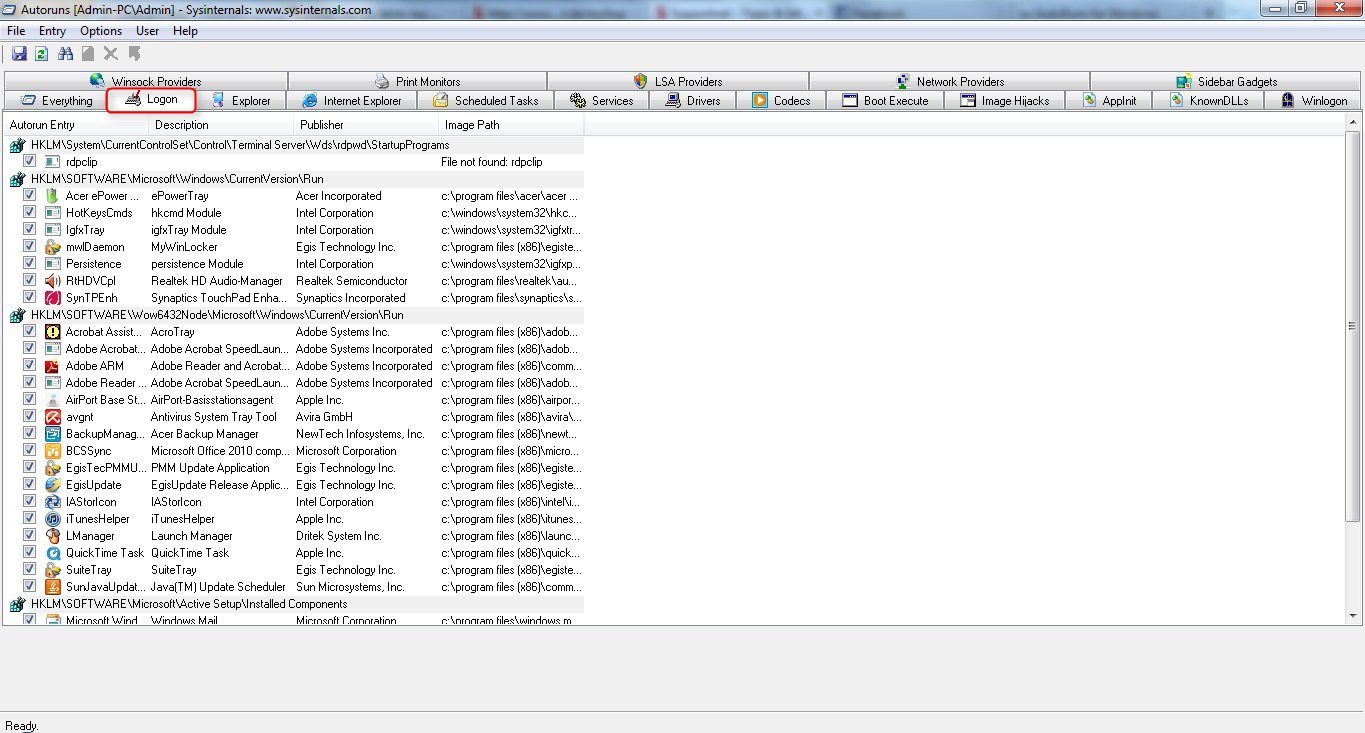Click the RtHDVCpl speaker icon
Screen dimensions: 1365x733
pyautogui.click(x=53, y=281)
